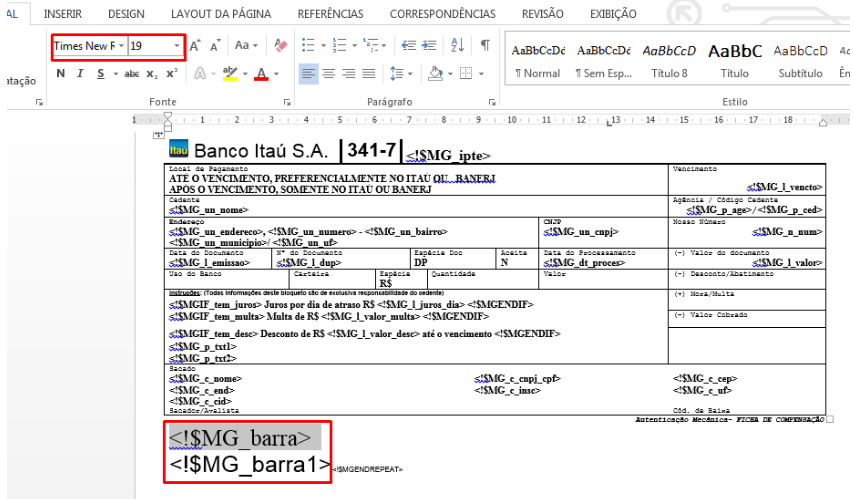Align text left
Image resolution: width=853 pixels, height=499 pixels.
coord(308,73)
